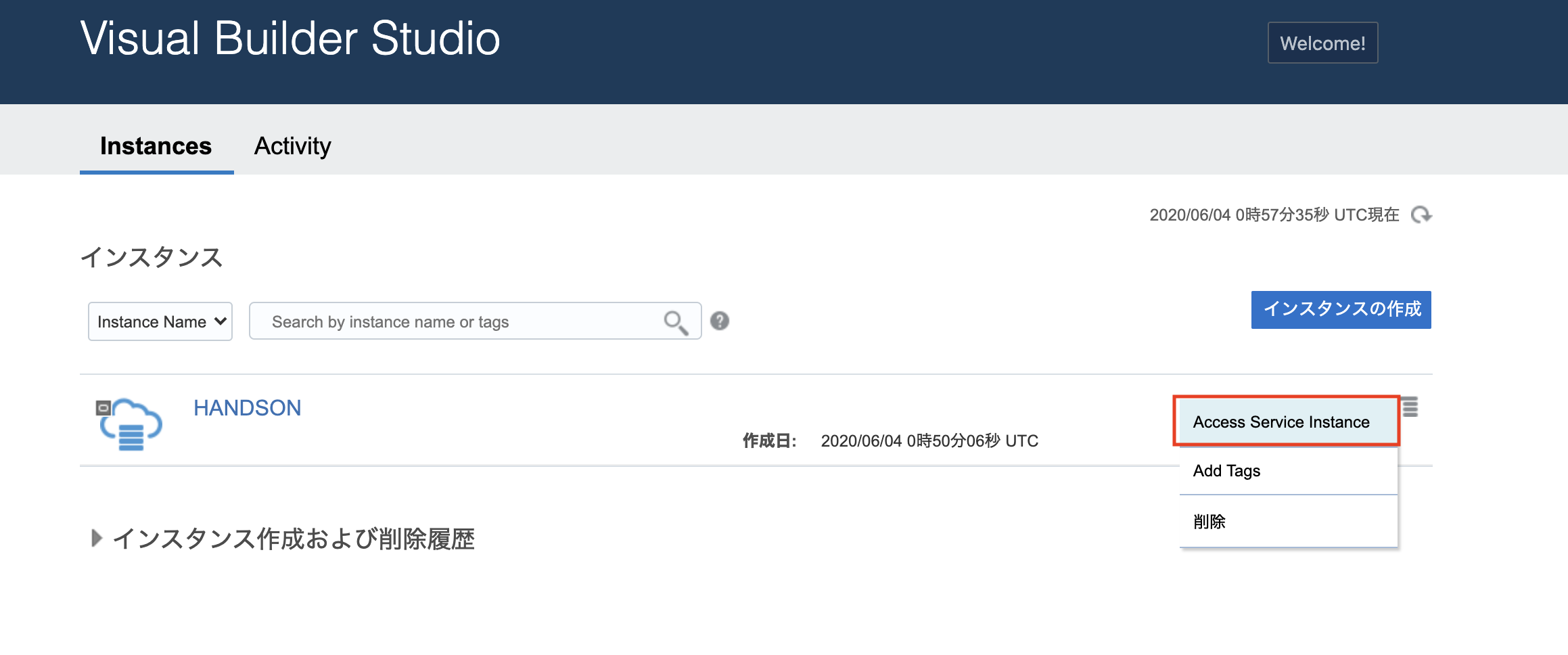The height and width of the screenshot is (655, 1568).
Task: Refresh the instance list via the refresh icon
Action: (1421, 215)
